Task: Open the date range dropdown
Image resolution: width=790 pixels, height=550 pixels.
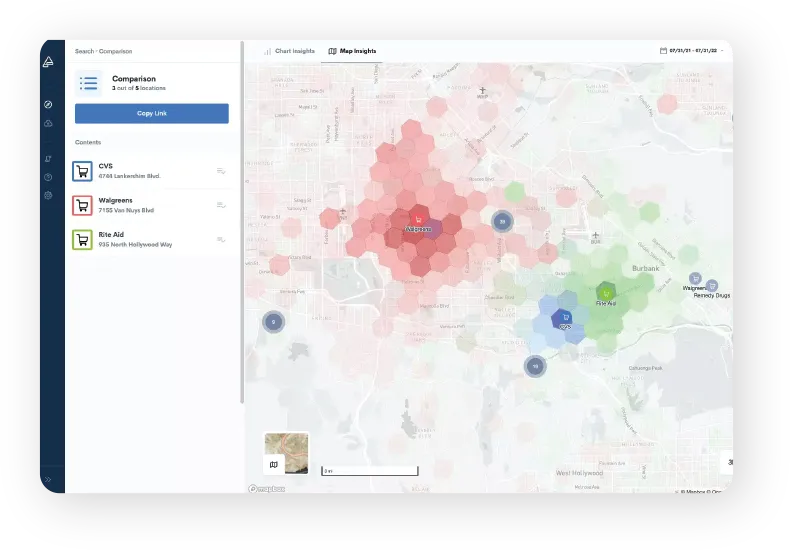Action: tap(691, 50)
